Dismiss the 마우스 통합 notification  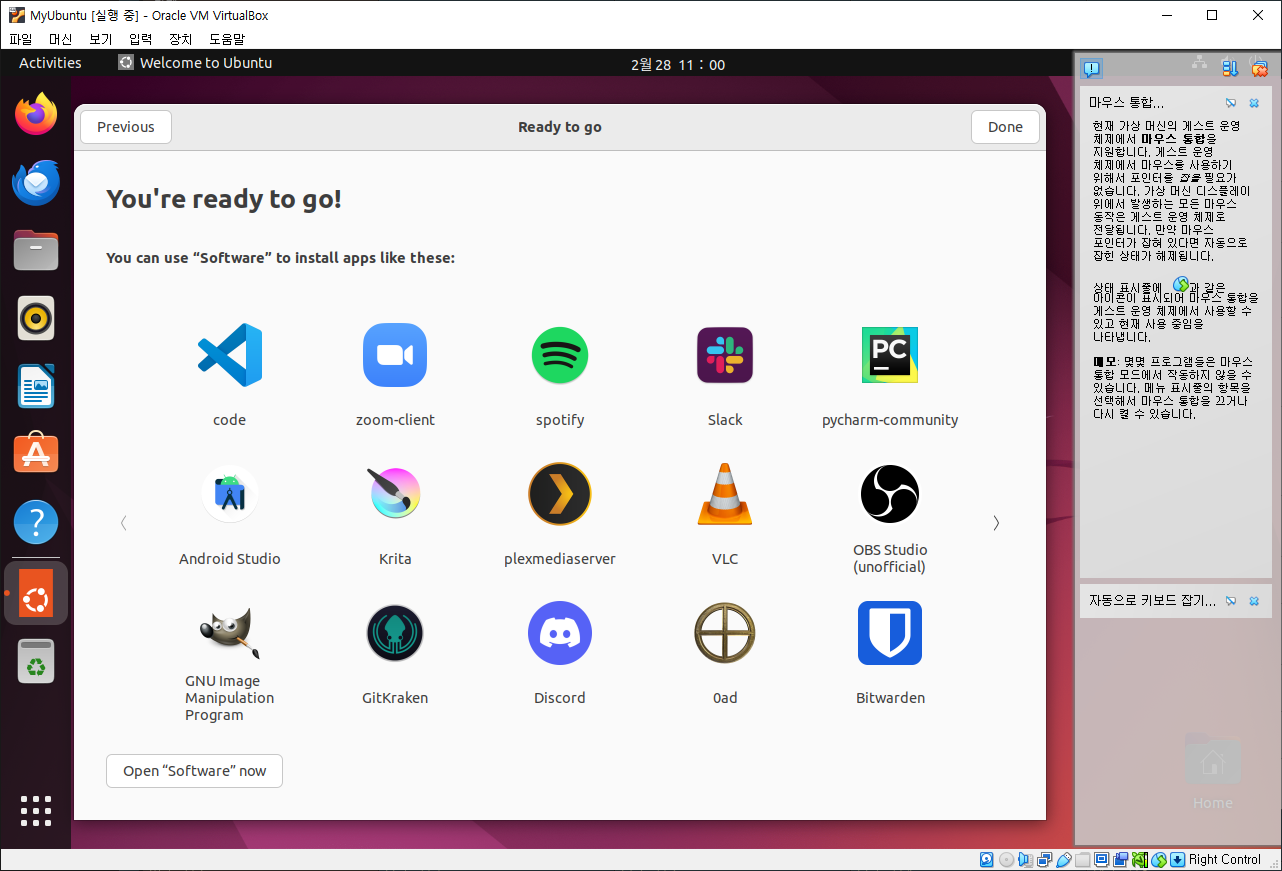click(1254, 103)
